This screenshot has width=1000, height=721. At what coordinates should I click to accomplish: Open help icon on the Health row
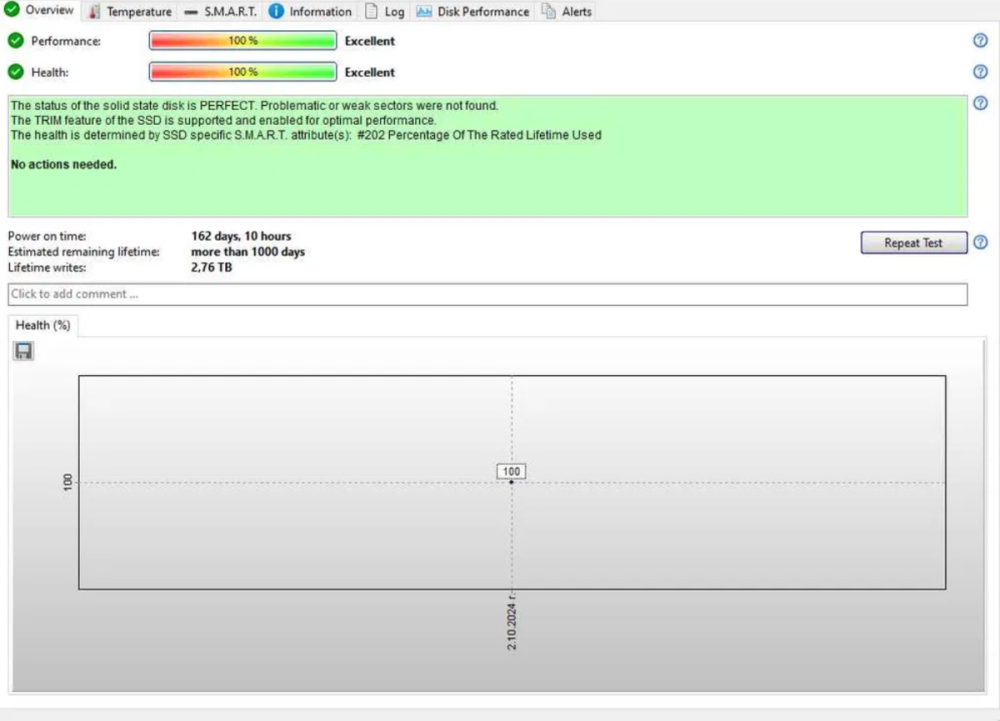point(980,72)
